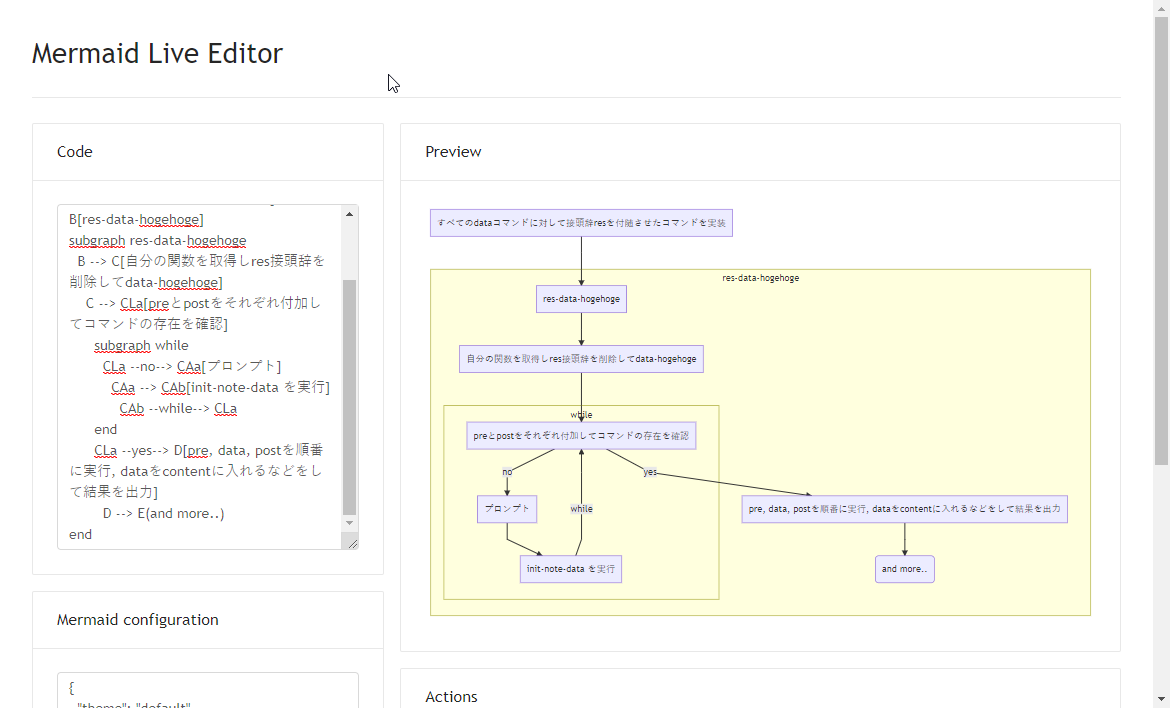Click the code editor's scroll up arrow
This screenshot has width=1170, height=708.
pyautogui.click(x=349, y=214)
